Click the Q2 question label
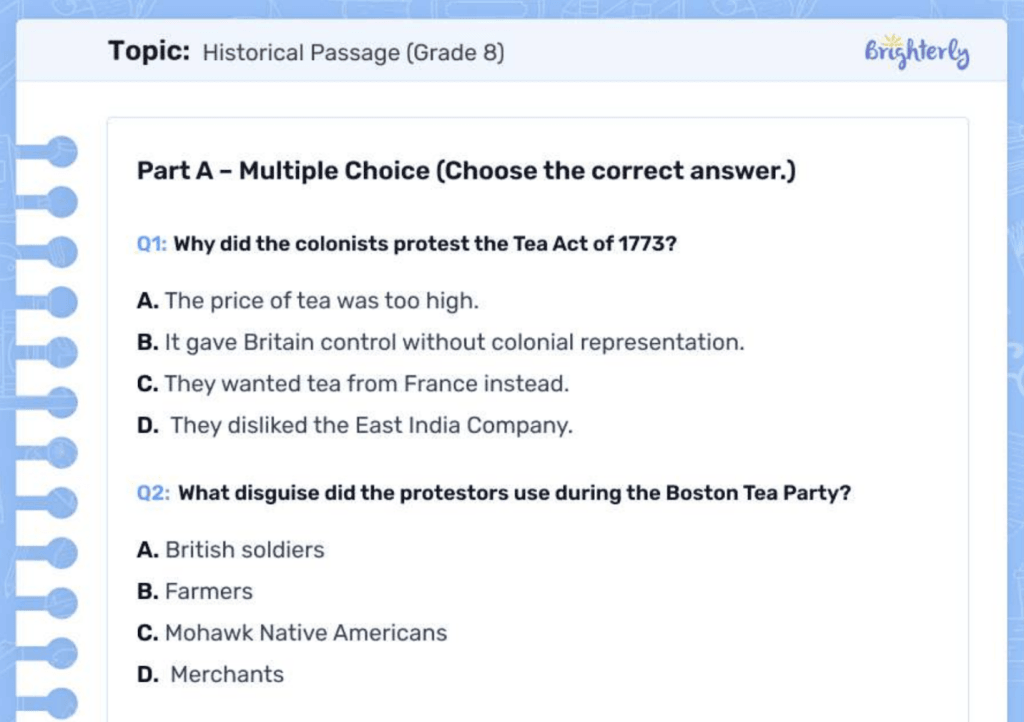The image size is (1024, 722). point(153,493)
